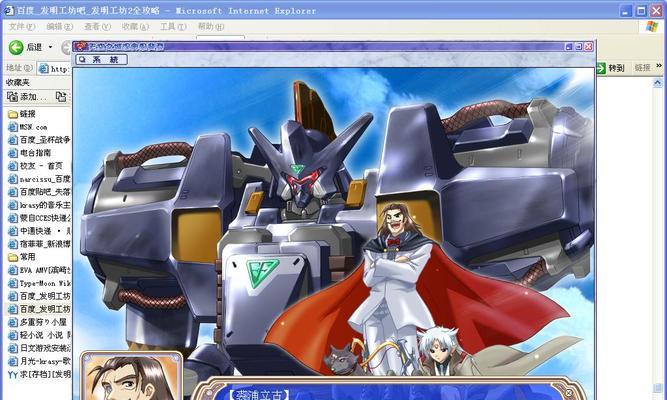Click the scroll up arrow in IE
Viewport: 667px width, 400px height.
[x=658, y=83]
